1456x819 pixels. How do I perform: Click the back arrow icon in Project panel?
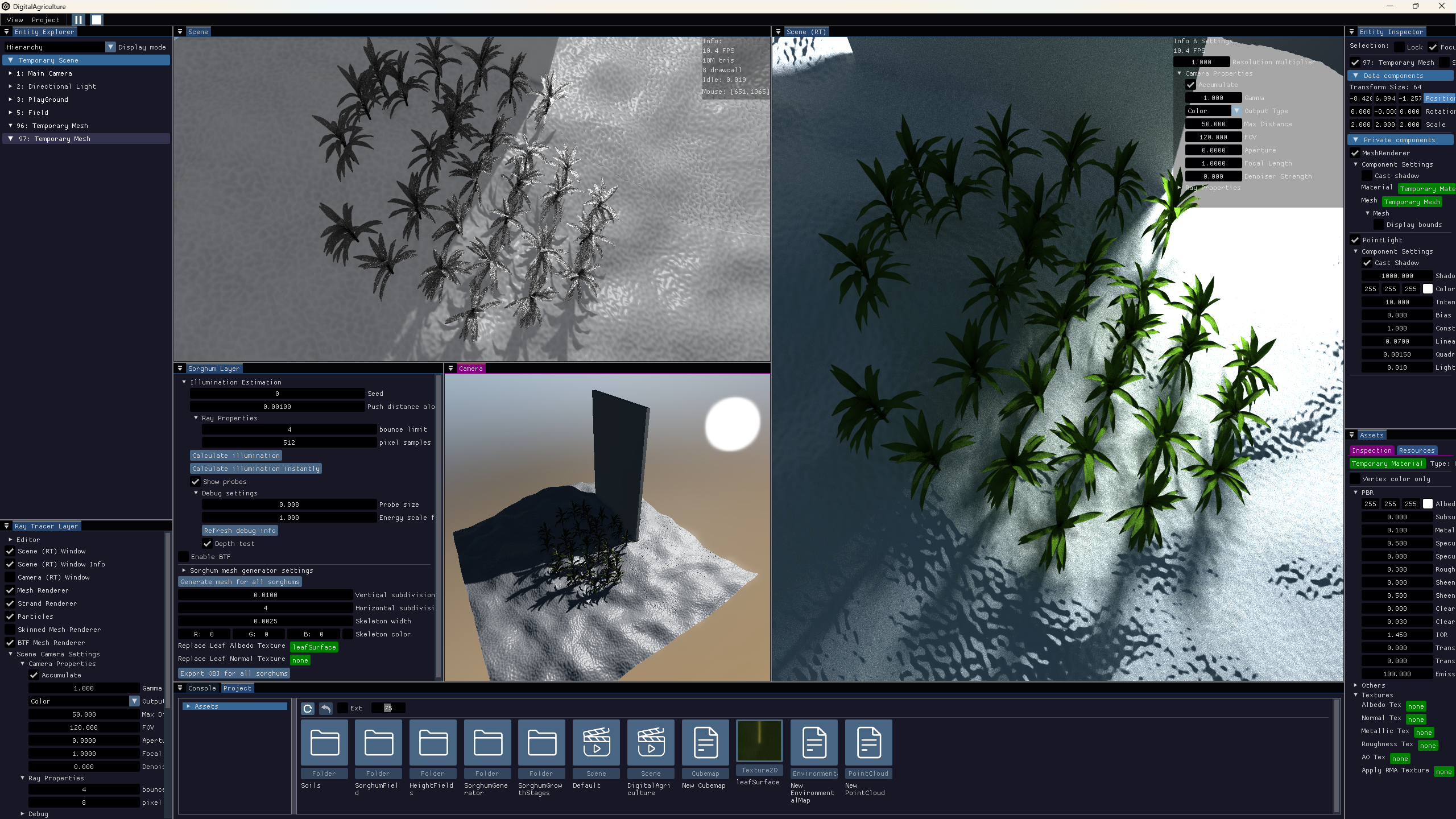tap(326, 708)
